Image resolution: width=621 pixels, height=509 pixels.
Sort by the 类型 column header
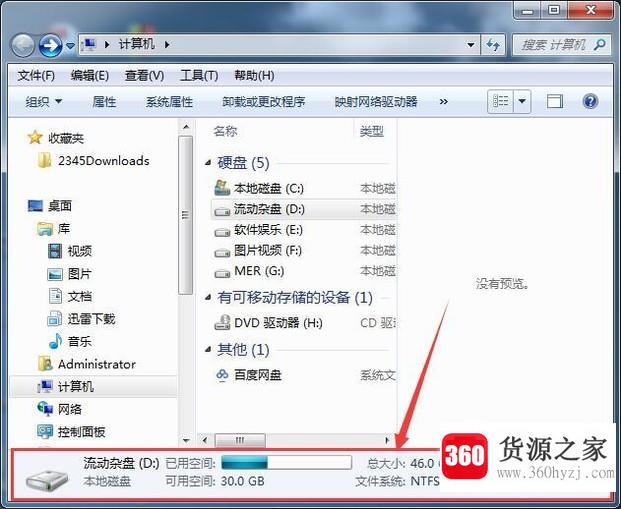point(371,131)
